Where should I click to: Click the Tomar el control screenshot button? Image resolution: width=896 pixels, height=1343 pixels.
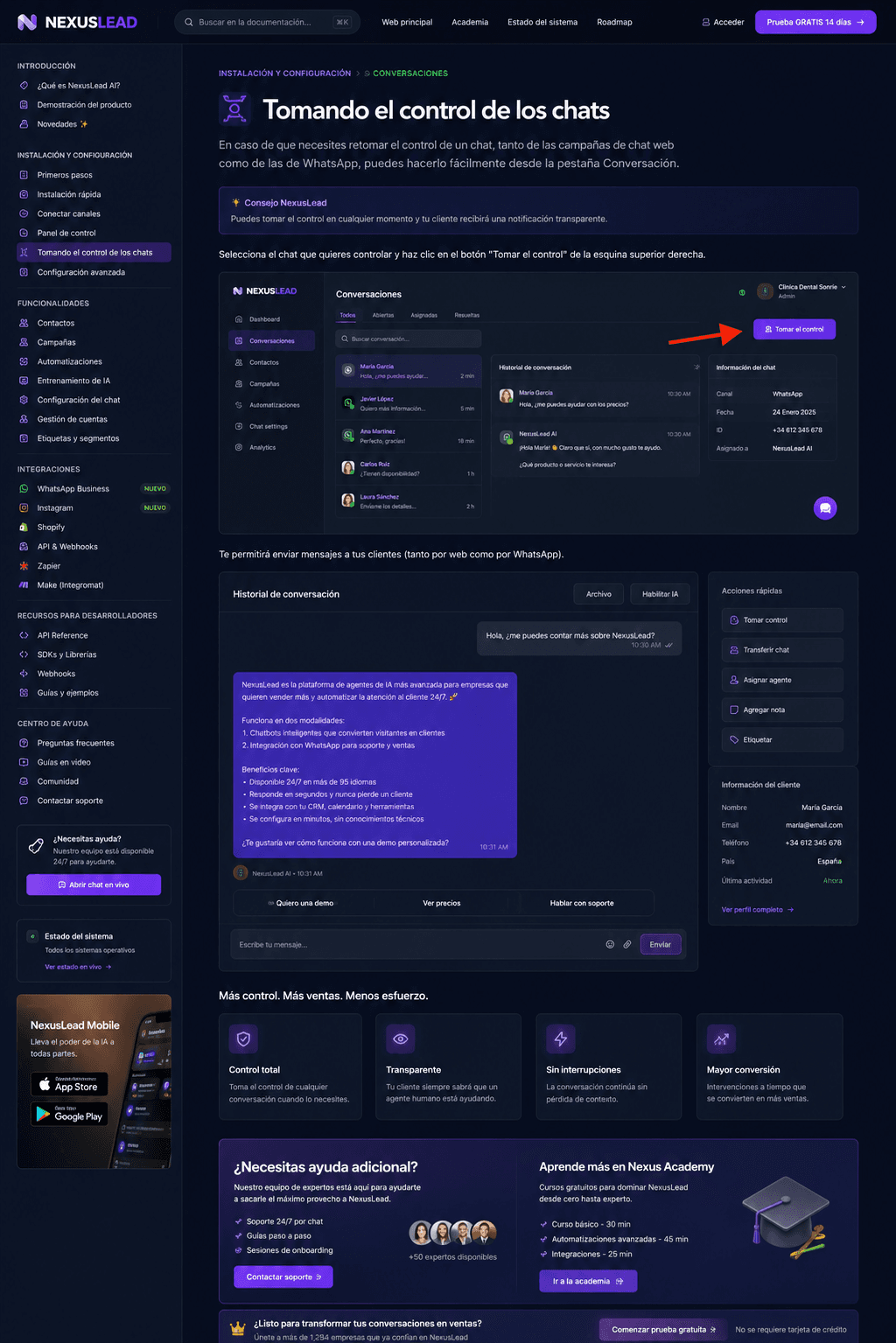tap(794, 329)
